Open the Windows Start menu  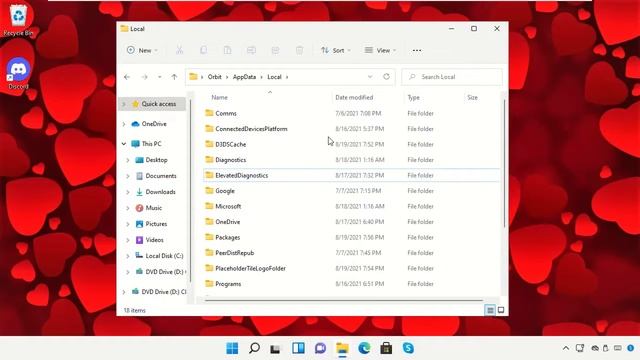click(x=232, y=348)
